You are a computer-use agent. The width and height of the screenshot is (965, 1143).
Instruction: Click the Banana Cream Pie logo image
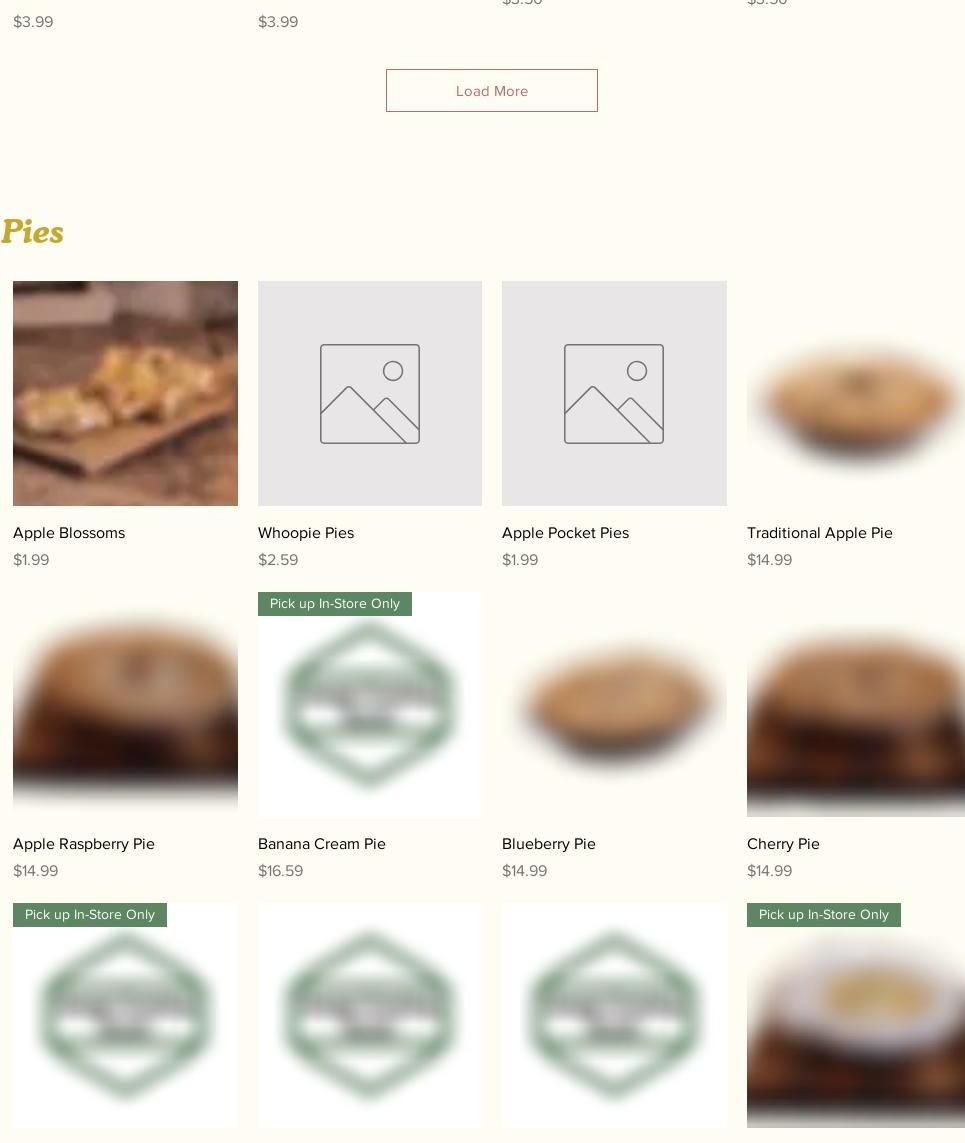point(370,704)
